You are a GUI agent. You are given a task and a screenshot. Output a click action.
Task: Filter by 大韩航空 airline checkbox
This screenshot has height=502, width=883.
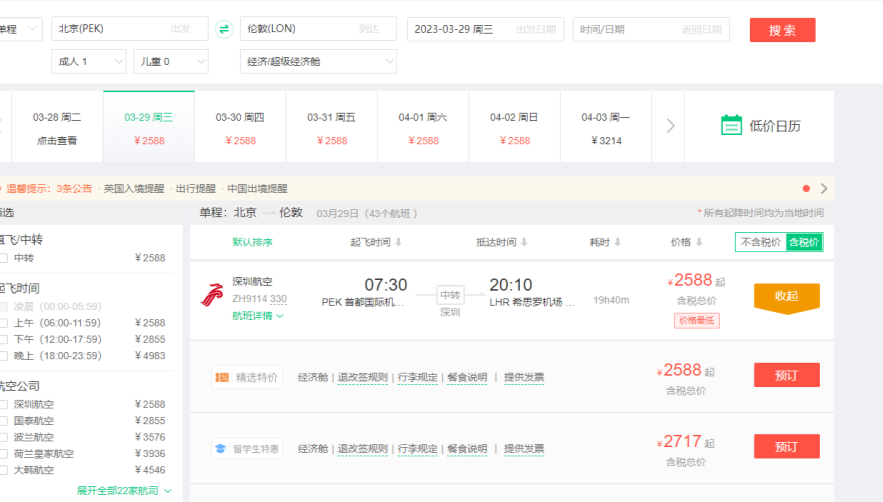pyautogui.click(x=4, y=470)
